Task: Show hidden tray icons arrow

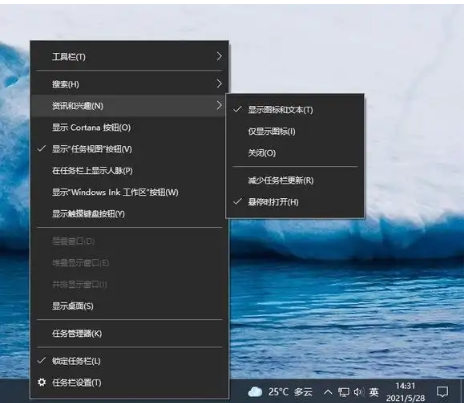Action: (328, 392)
